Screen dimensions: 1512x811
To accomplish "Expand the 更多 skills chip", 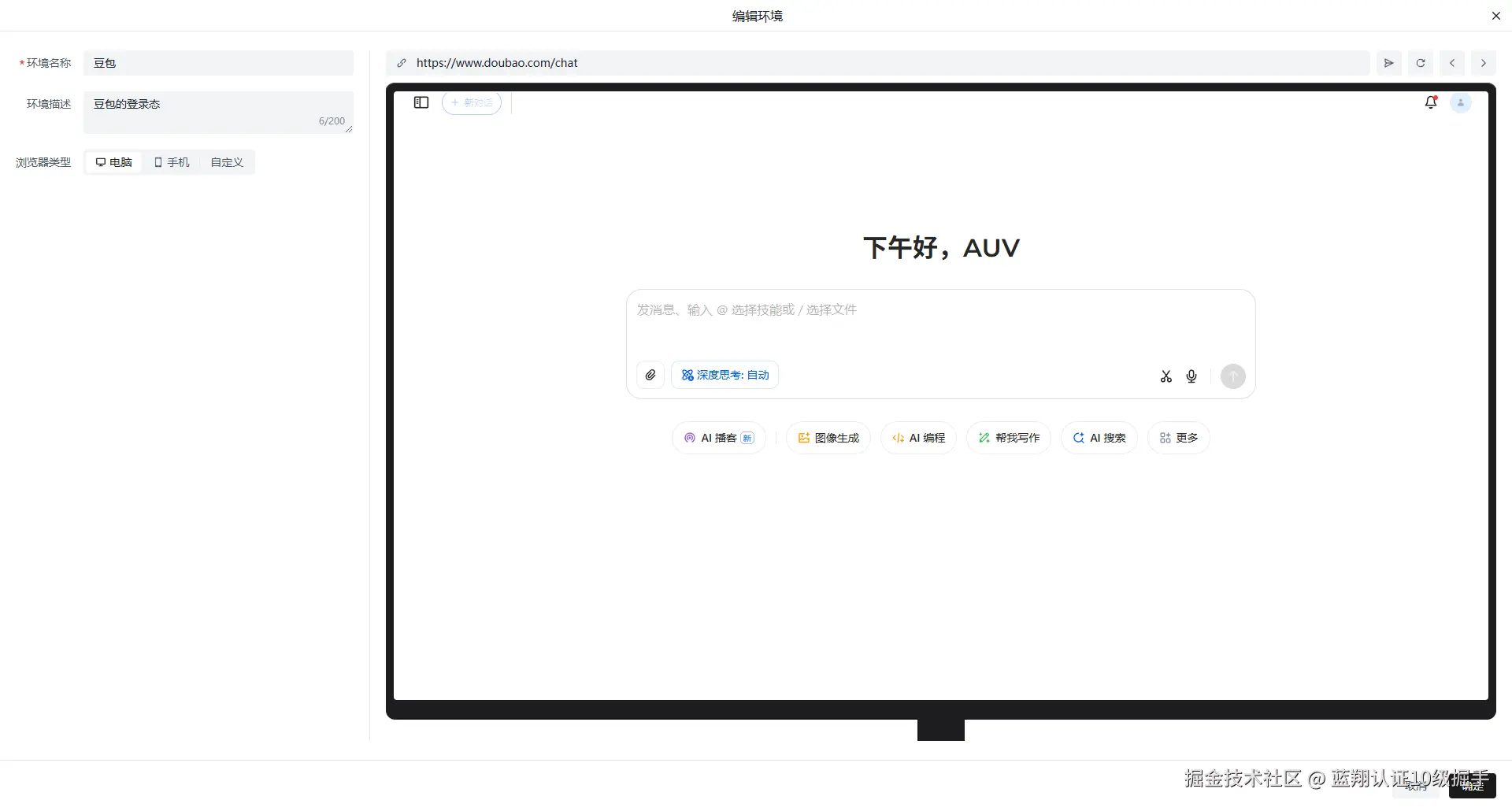I will pyautogui.click(x=1179, y=438).
